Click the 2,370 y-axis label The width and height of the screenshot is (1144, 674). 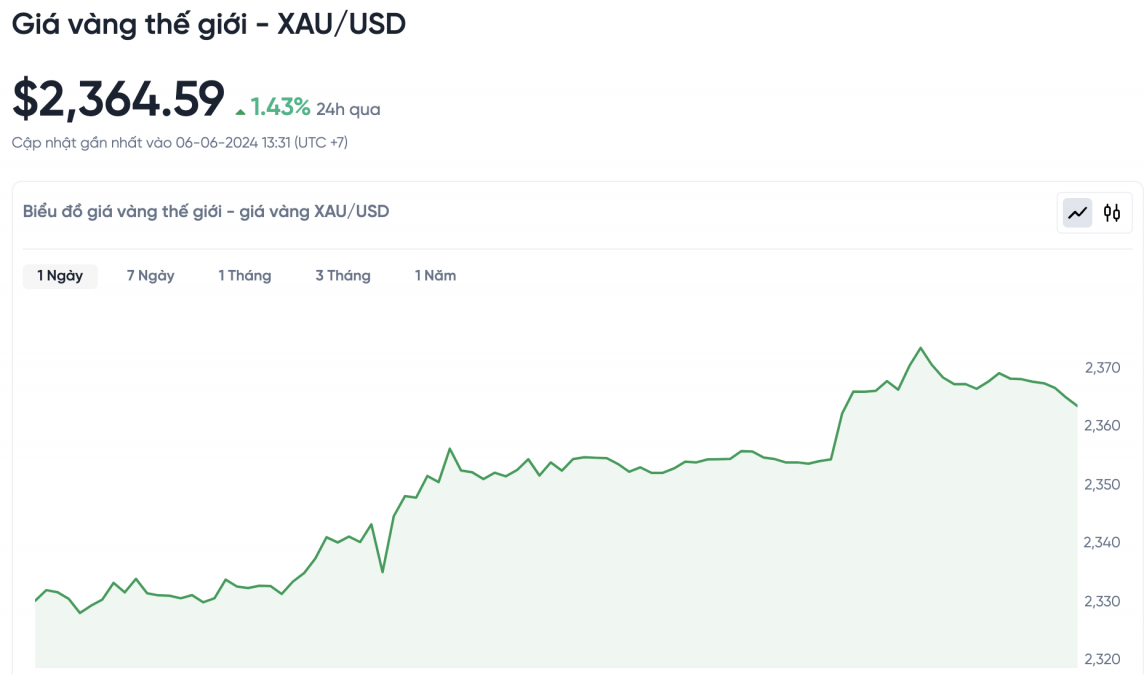coord(1102,368)
